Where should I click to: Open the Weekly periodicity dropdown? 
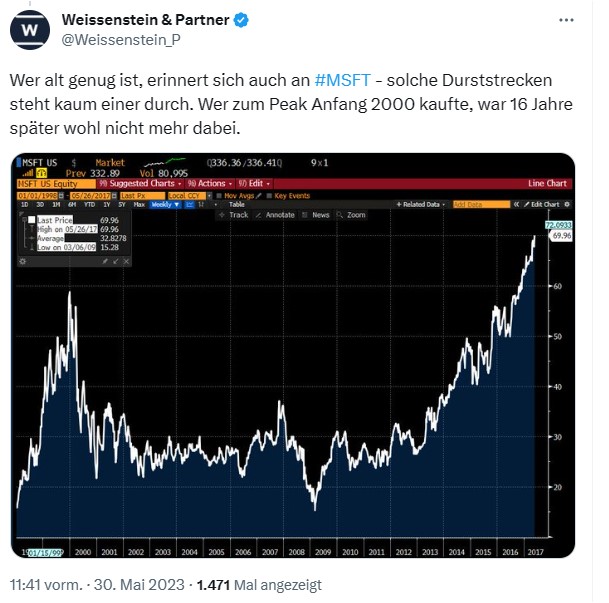(x=165, y=204)
